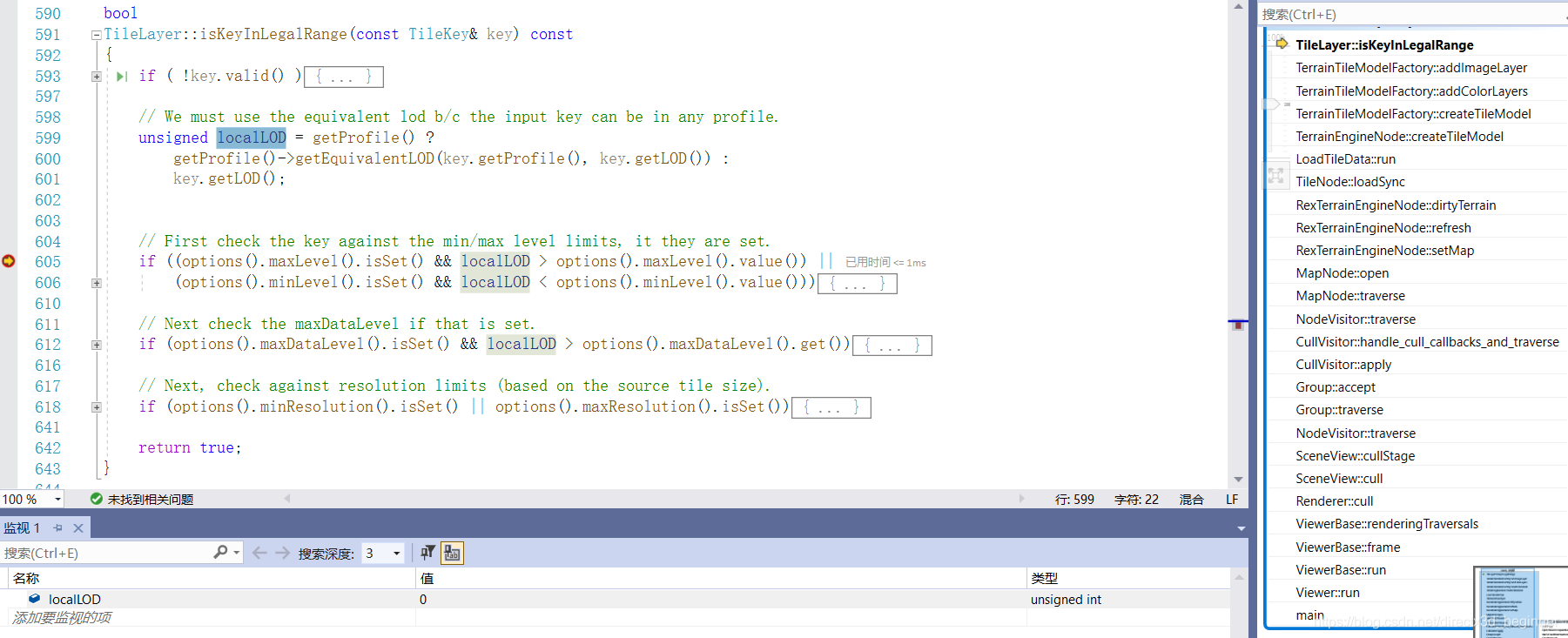Click the 已用时间 <= 1ms perf tip
Viewport: 1568px width, 638px height.
click(x=885, y=262)
